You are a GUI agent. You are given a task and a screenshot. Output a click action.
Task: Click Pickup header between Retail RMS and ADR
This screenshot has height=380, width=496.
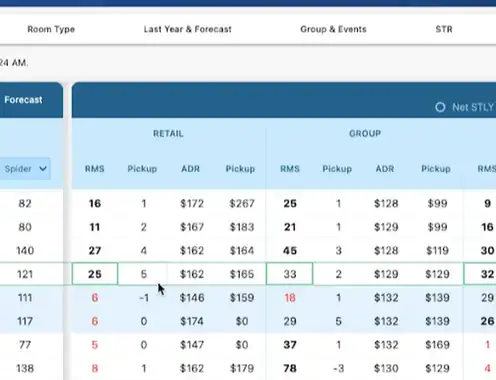tap(142, 169)
